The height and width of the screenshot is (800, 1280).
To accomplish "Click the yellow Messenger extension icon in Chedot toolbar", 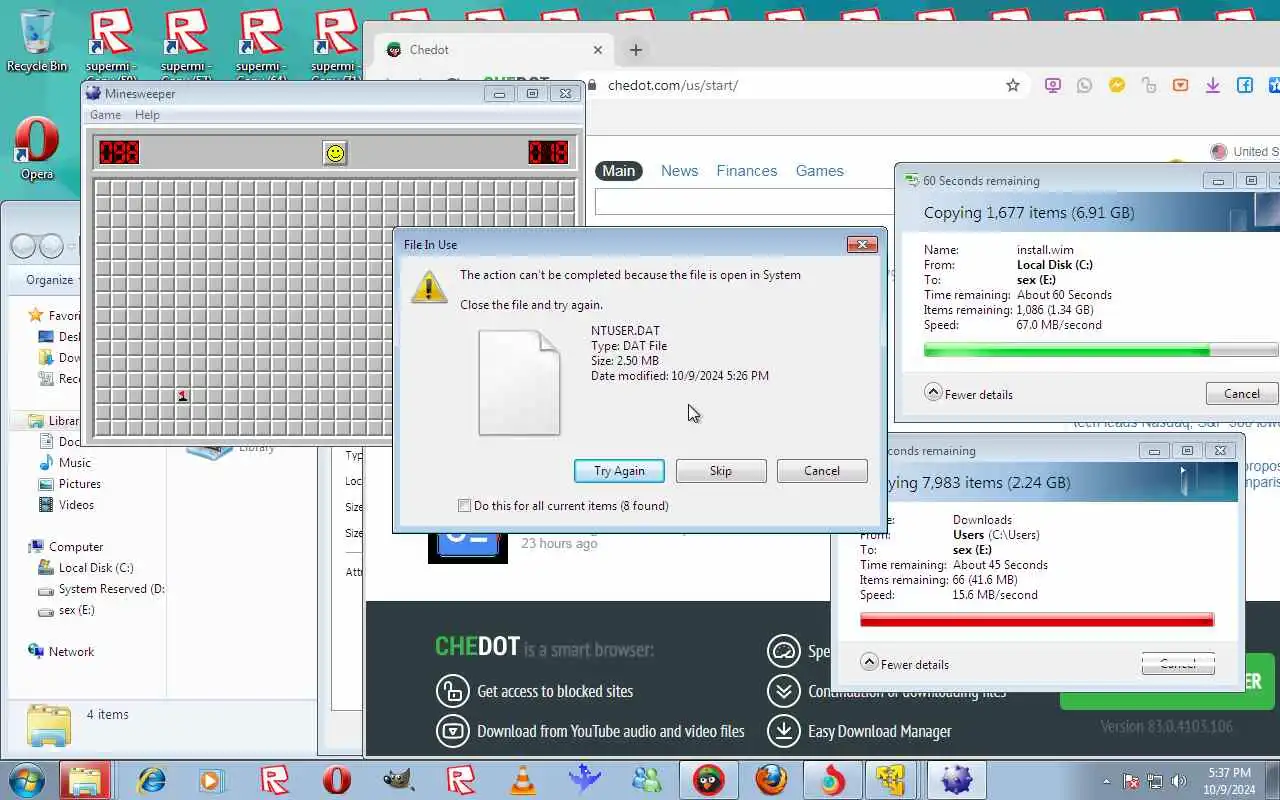I will click(1117, 85).
